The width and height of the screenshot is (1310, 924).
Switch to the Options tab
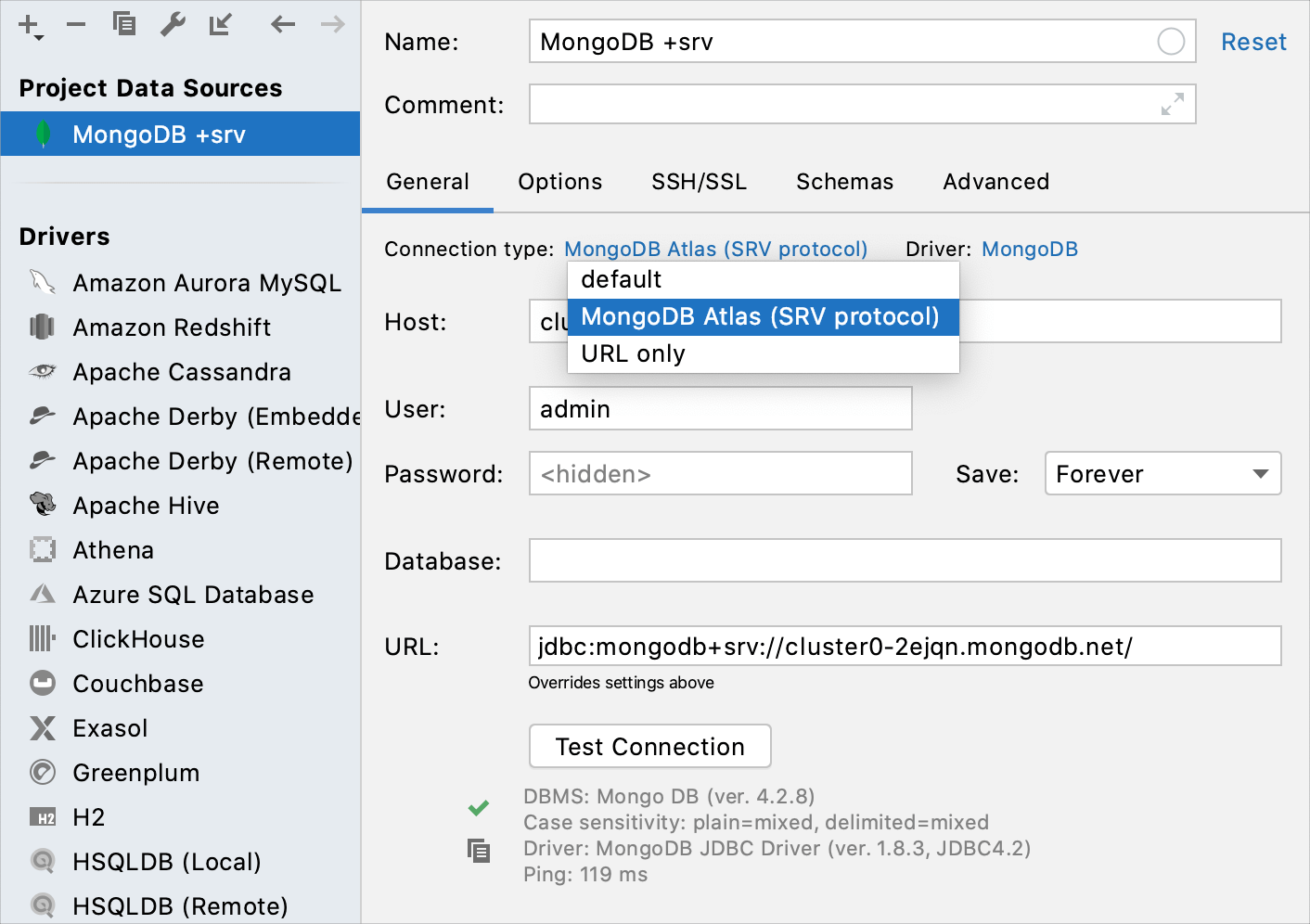click(x=560, y=182)
